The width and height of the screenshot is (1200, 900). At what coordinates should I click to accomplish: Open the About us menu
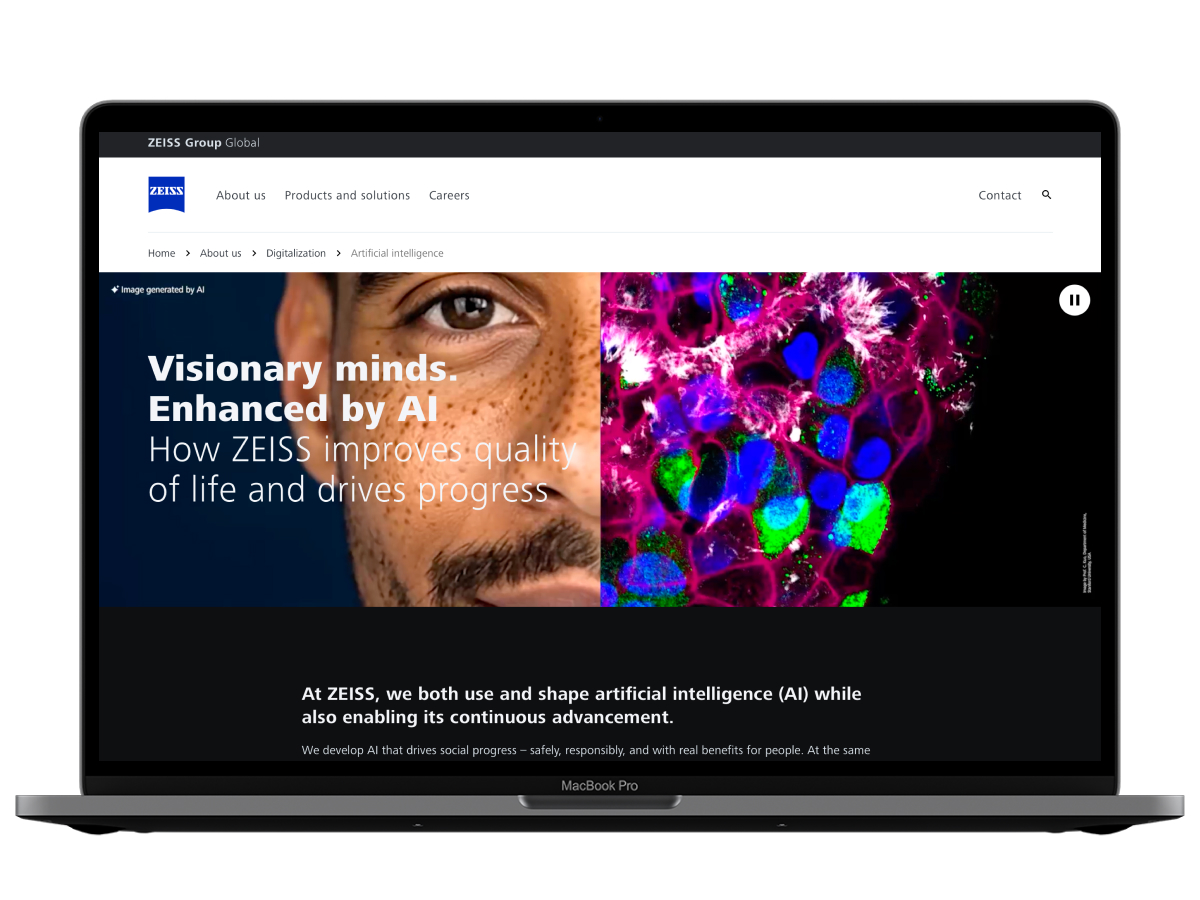(x=241, y=196)
